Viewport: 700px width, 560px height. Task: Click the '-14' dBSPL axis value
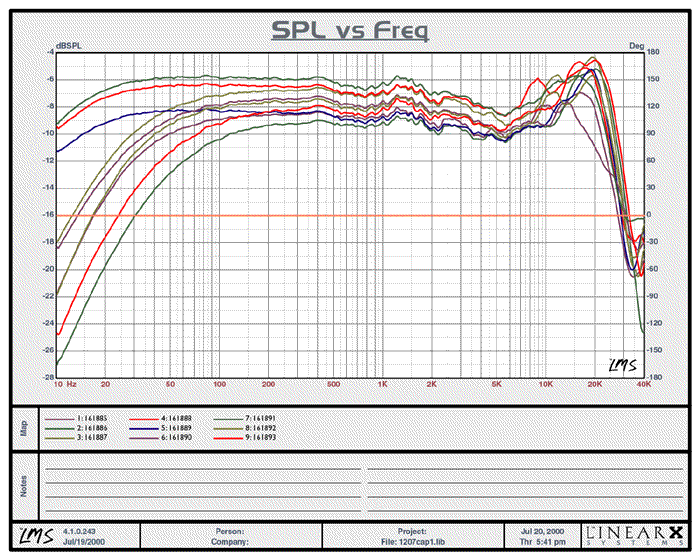(48, 188)
